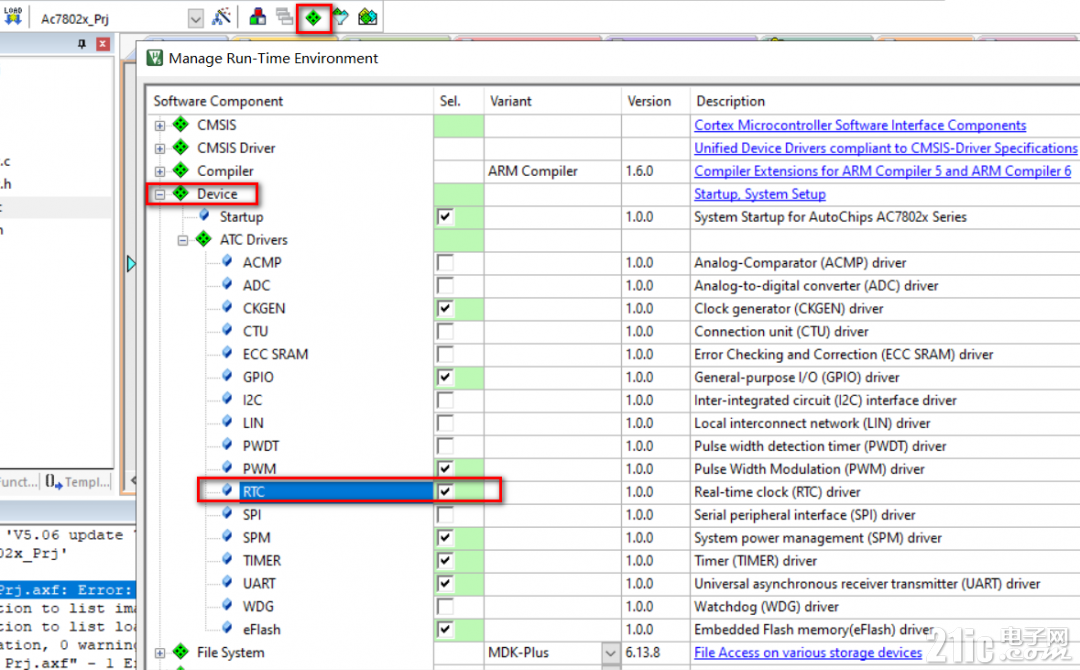Click the blue component icon beside WDG
Image resolution: width=1080 pixels, height=670 pixels.
(227, 605)
